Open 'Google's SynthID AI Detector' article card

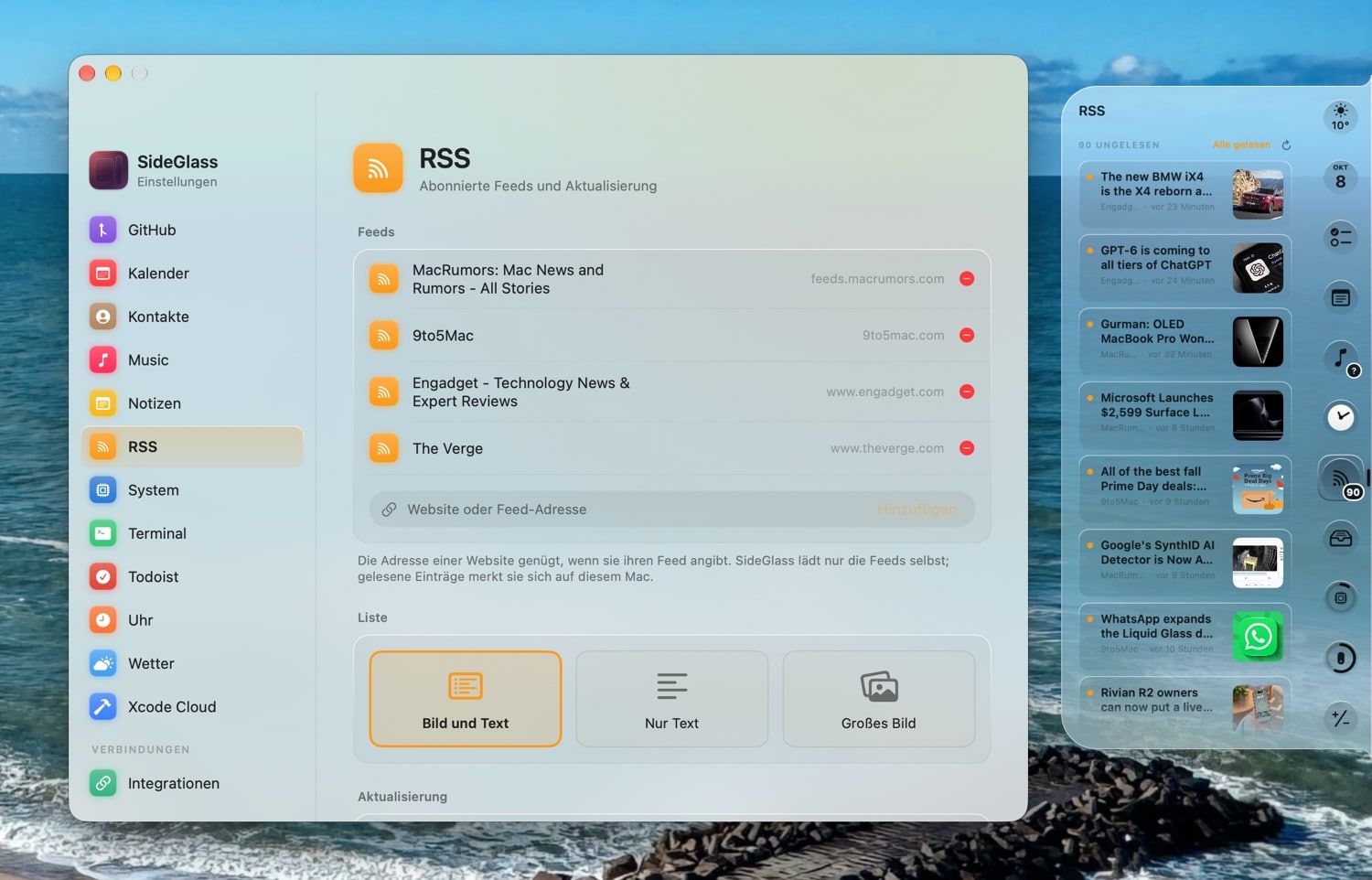pos(1185,563)
